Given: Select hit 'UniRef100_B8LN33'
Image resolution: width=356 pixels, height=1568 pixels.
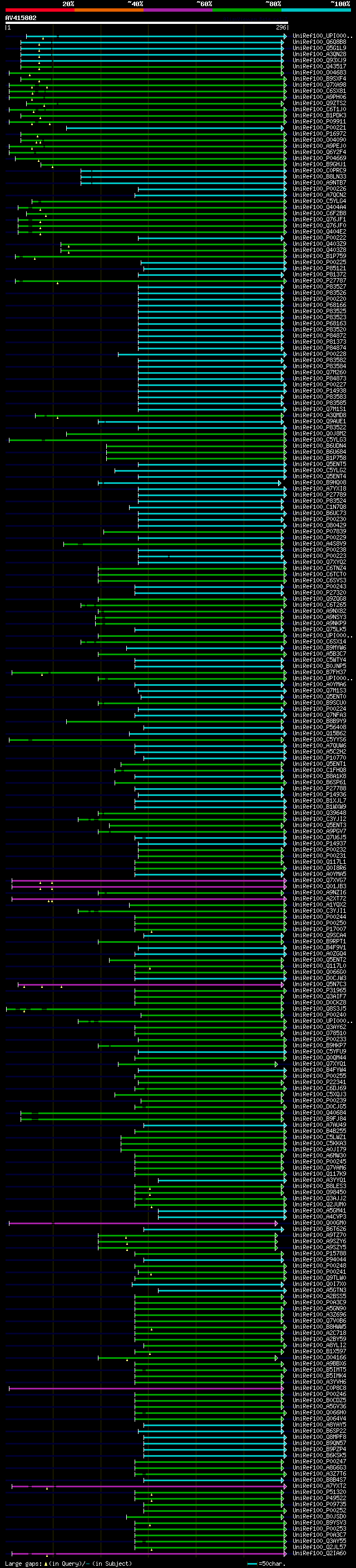Looking at the screenshot, I should (x=319, y=176).
